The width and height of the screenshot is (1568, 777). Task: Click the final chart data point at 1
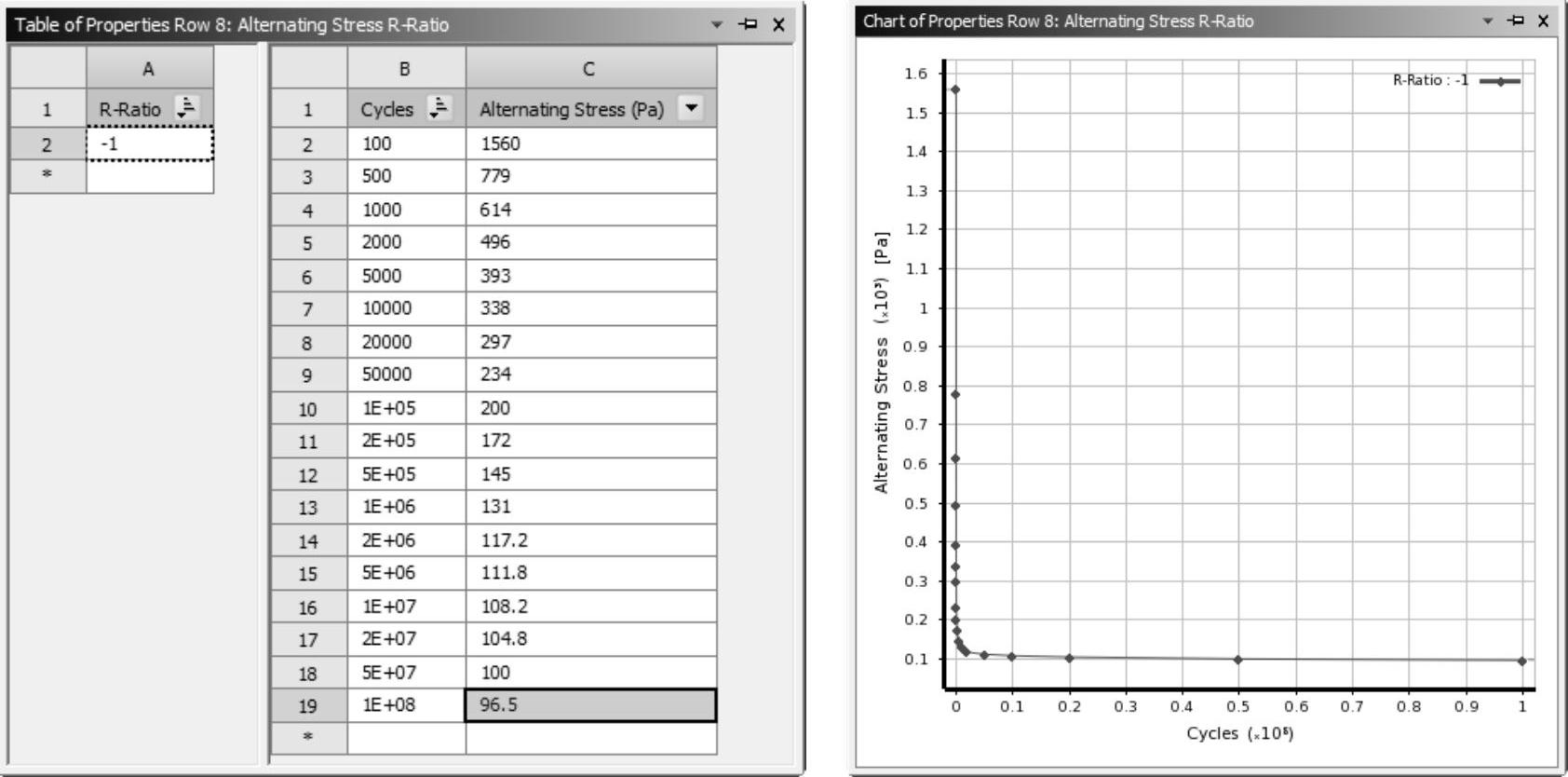click(x=1522, y=661)
